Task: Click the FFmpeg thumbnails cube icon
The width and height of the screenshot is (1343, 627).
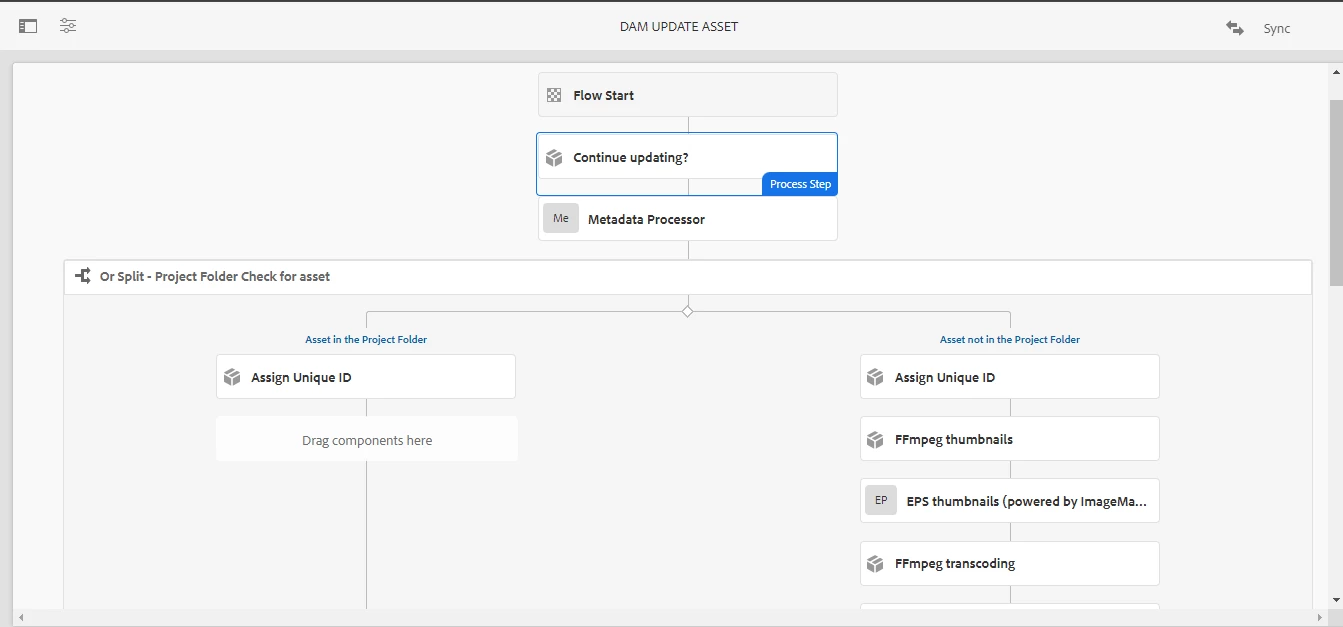Action: tap(875, 439)
